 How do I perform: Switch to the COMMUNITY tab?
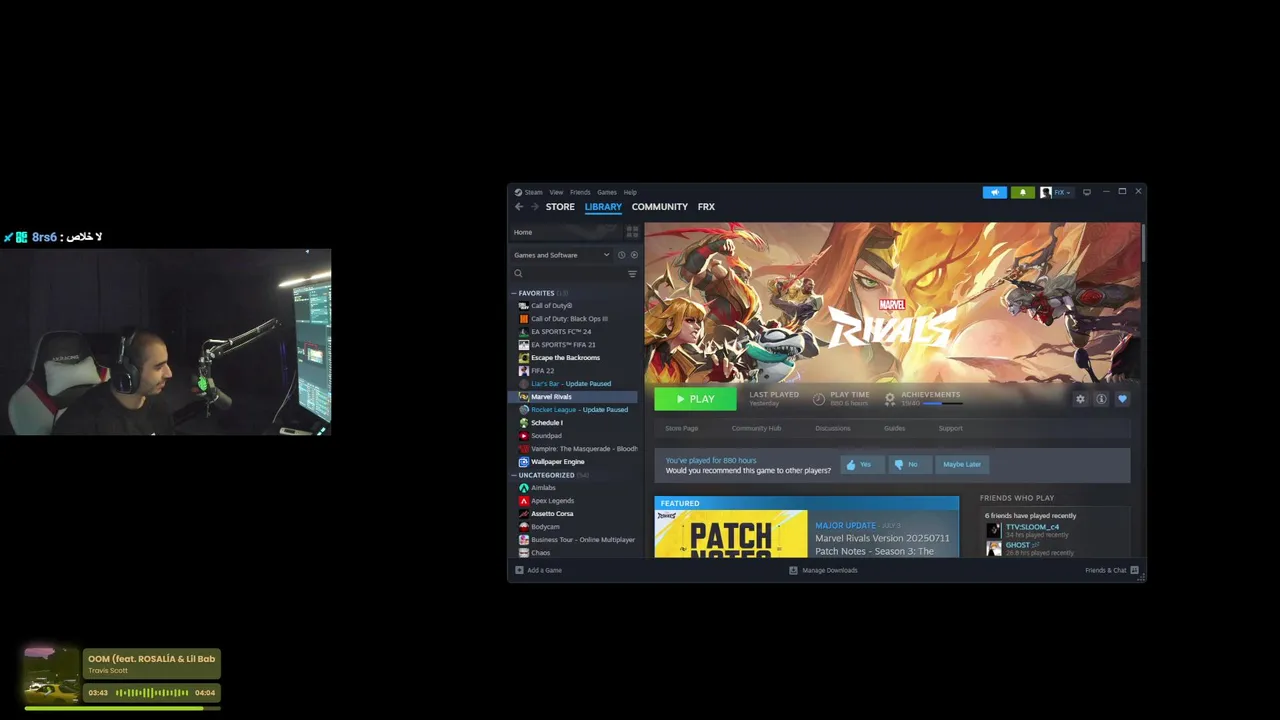pyautogui.click(x=660, y=207)
